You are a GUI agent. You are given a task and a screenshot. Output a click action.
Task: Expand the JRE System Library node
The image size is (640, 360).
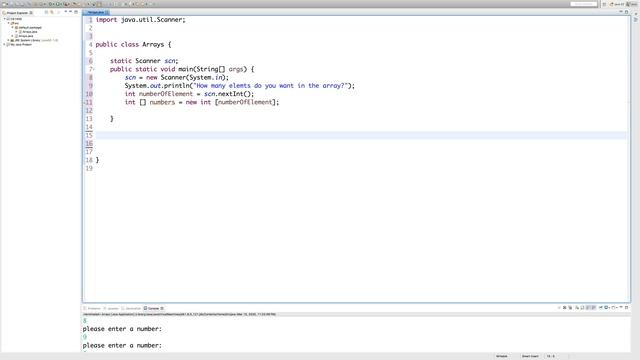(x=8, y=40)
